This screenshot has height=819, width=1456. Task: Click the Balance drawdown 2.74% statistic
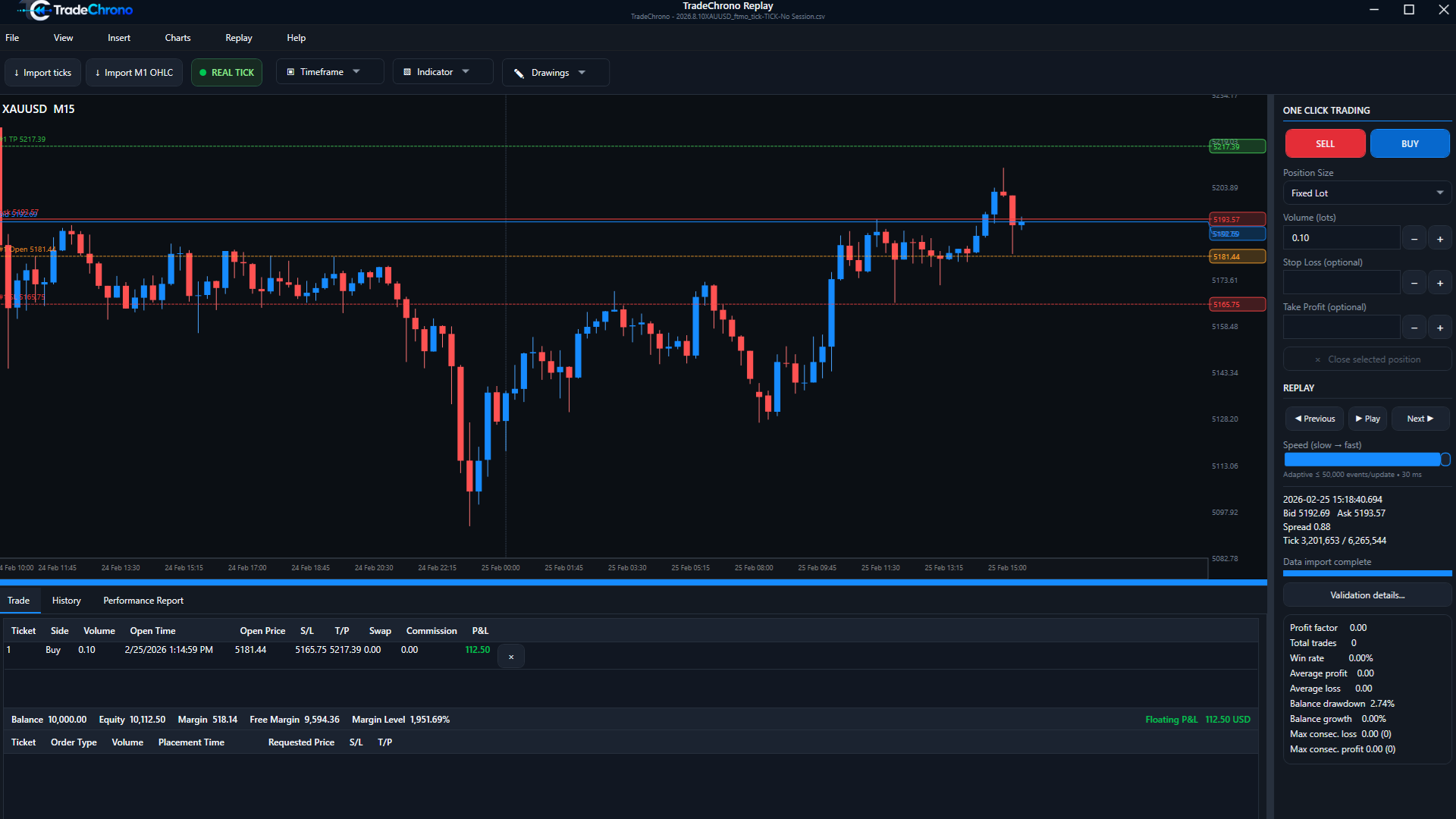pyautogui.click(x=1342, y=704)
